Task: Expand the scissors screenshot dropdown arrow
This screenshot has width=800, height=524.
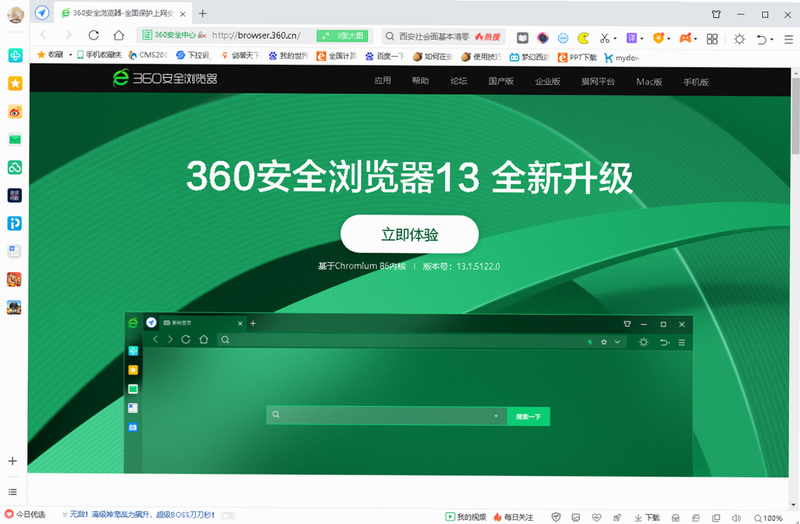Action: click(615, 38)
